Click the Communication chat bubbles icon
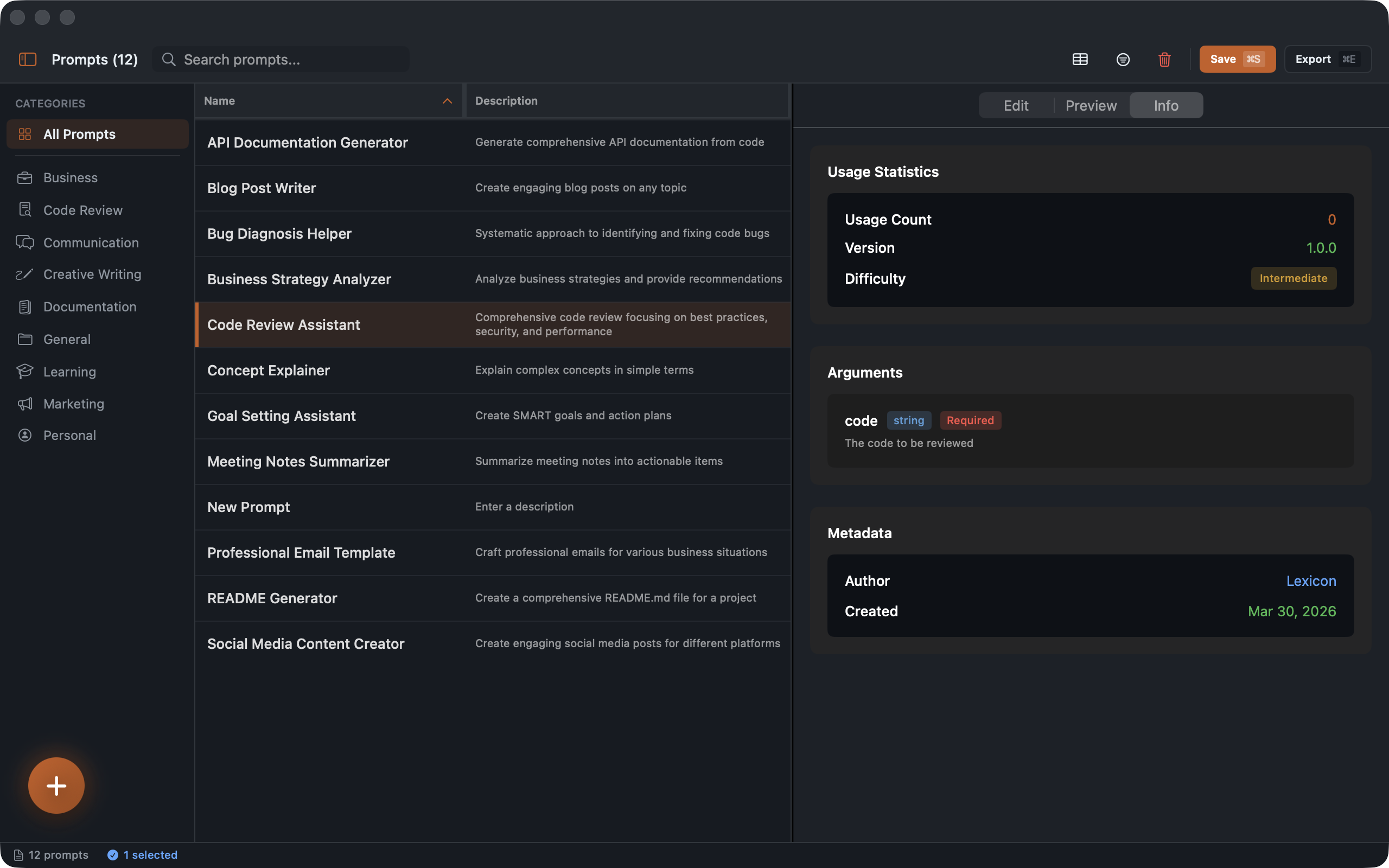The image size is (1389, 868). pyautogui.click(x=24, y=242)
